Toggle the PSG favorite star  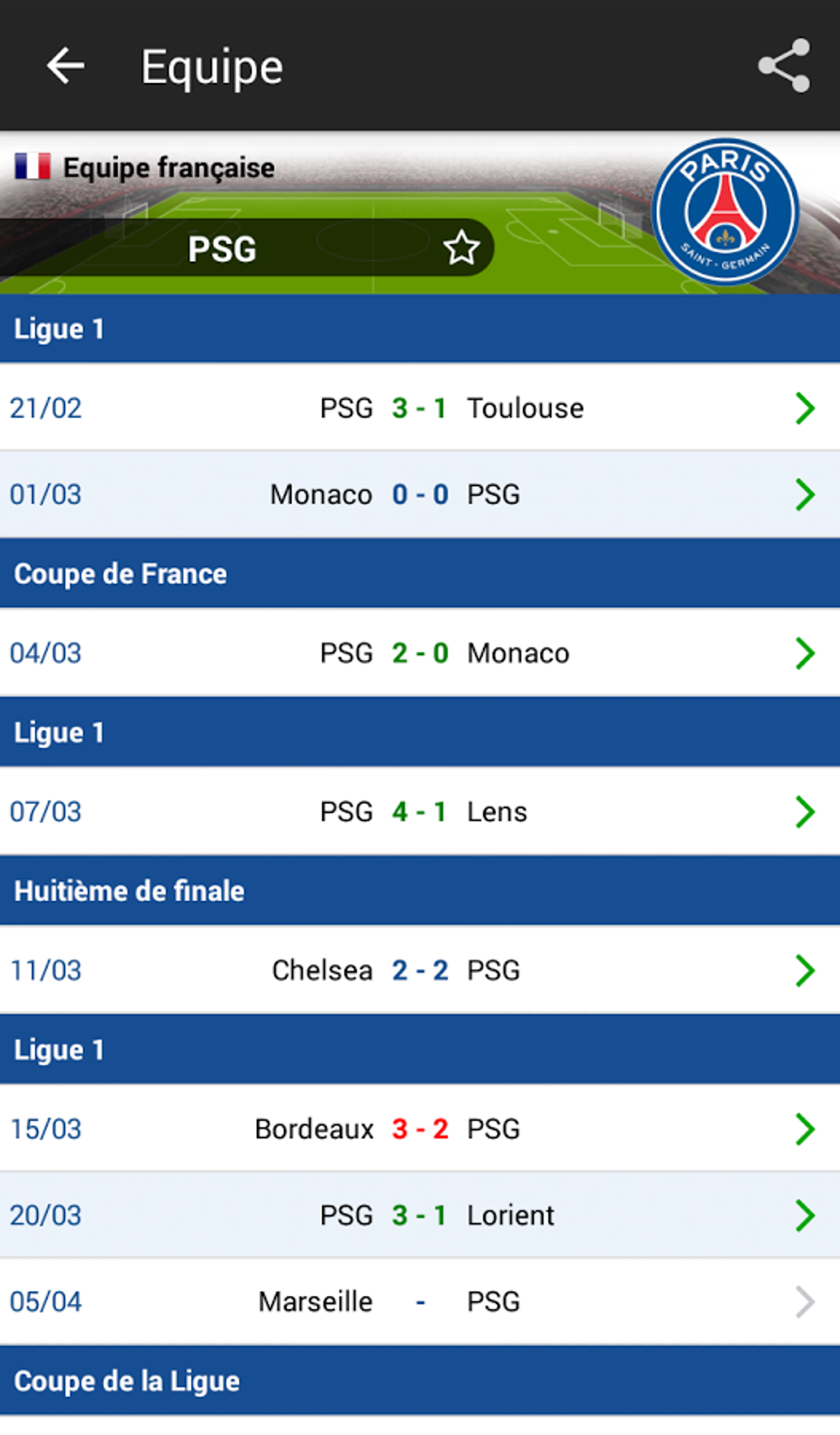pyautogui.click(x=461, y=248)
